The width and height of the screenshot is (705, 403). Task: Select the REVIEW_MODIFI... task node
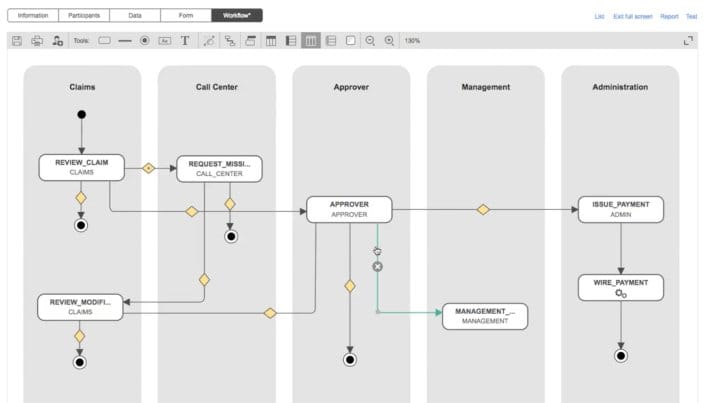(80, 307)
